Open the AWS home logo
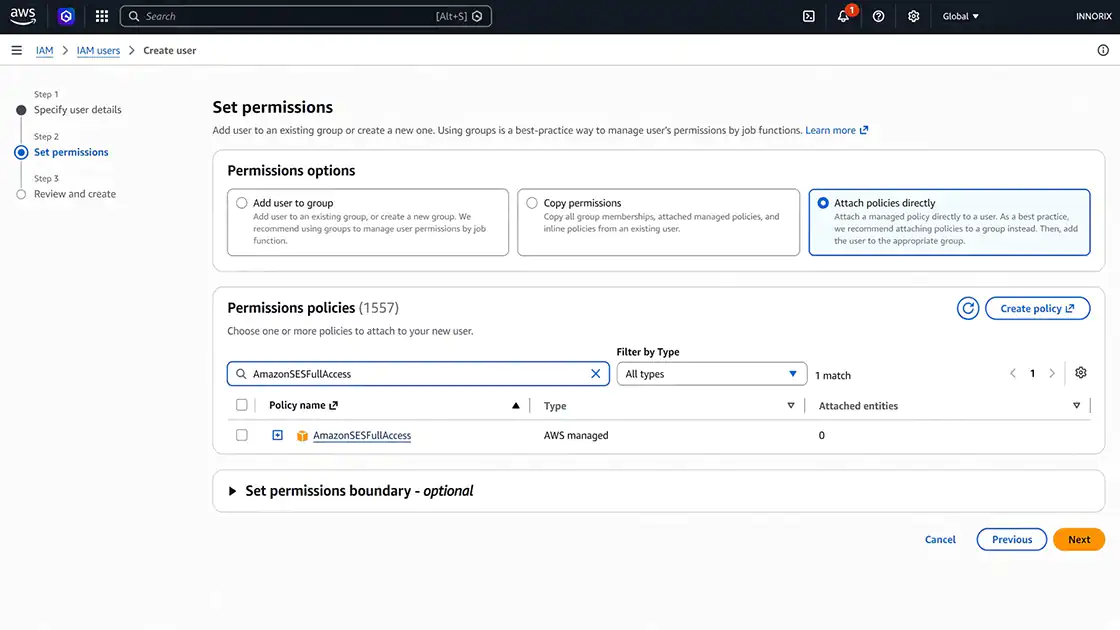 point(23,16)
